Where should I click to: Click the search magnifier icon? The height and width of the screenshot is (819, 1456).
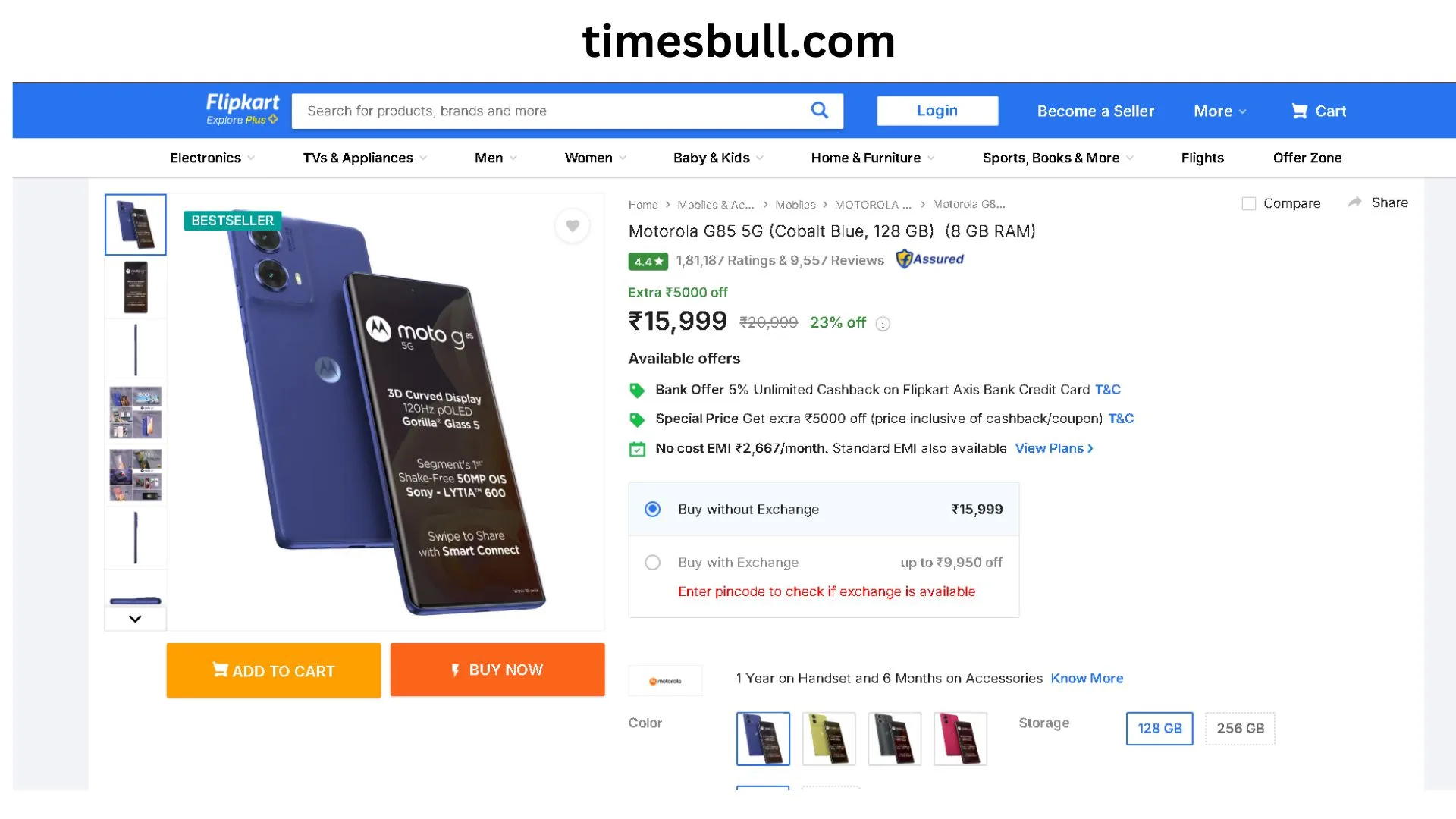pyautogui.click(x=819, y=111)
